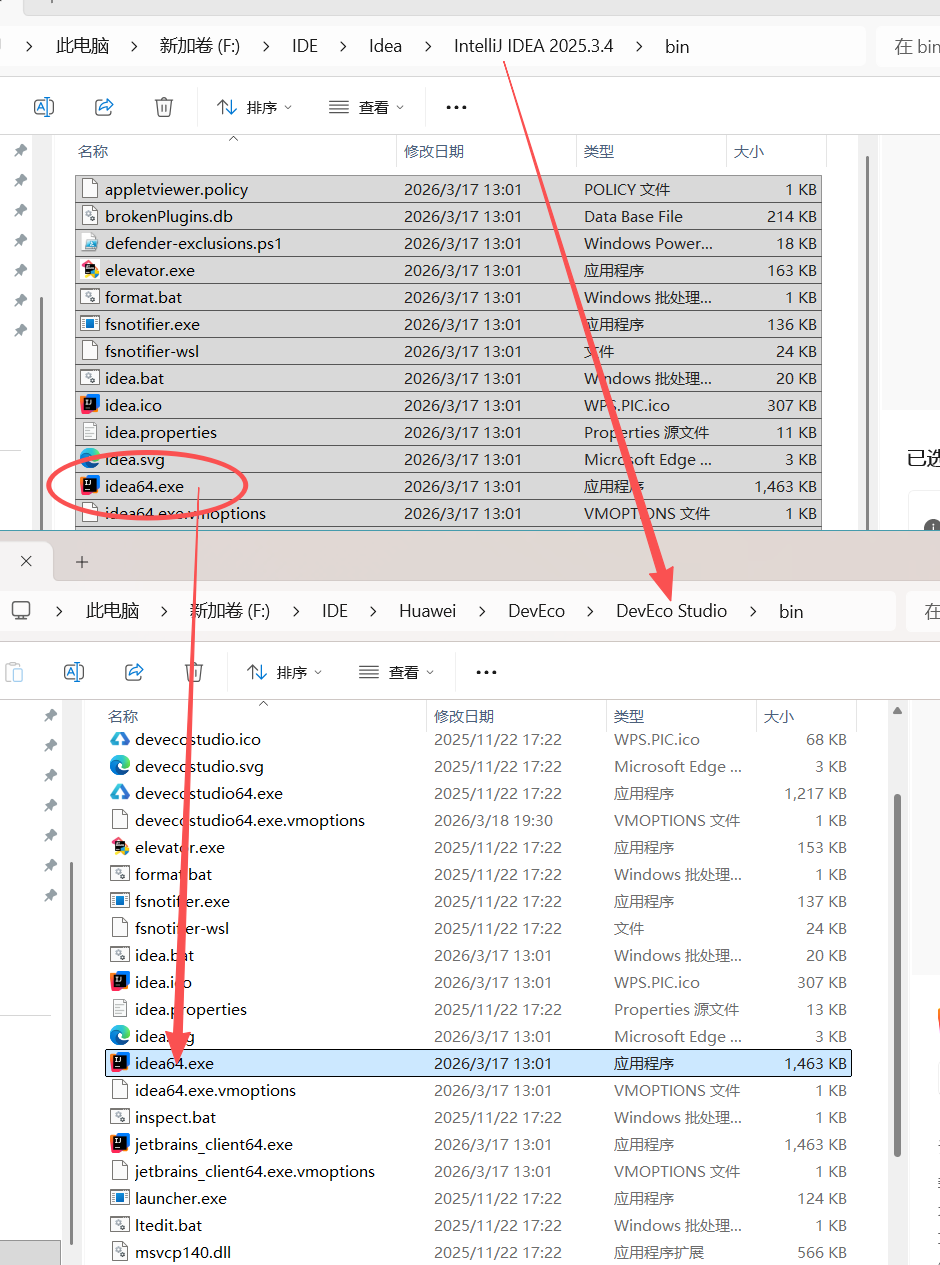Viewport: 940px width, 1265px height.
Task: Click the new tab plus button
Action: point(82,562)
